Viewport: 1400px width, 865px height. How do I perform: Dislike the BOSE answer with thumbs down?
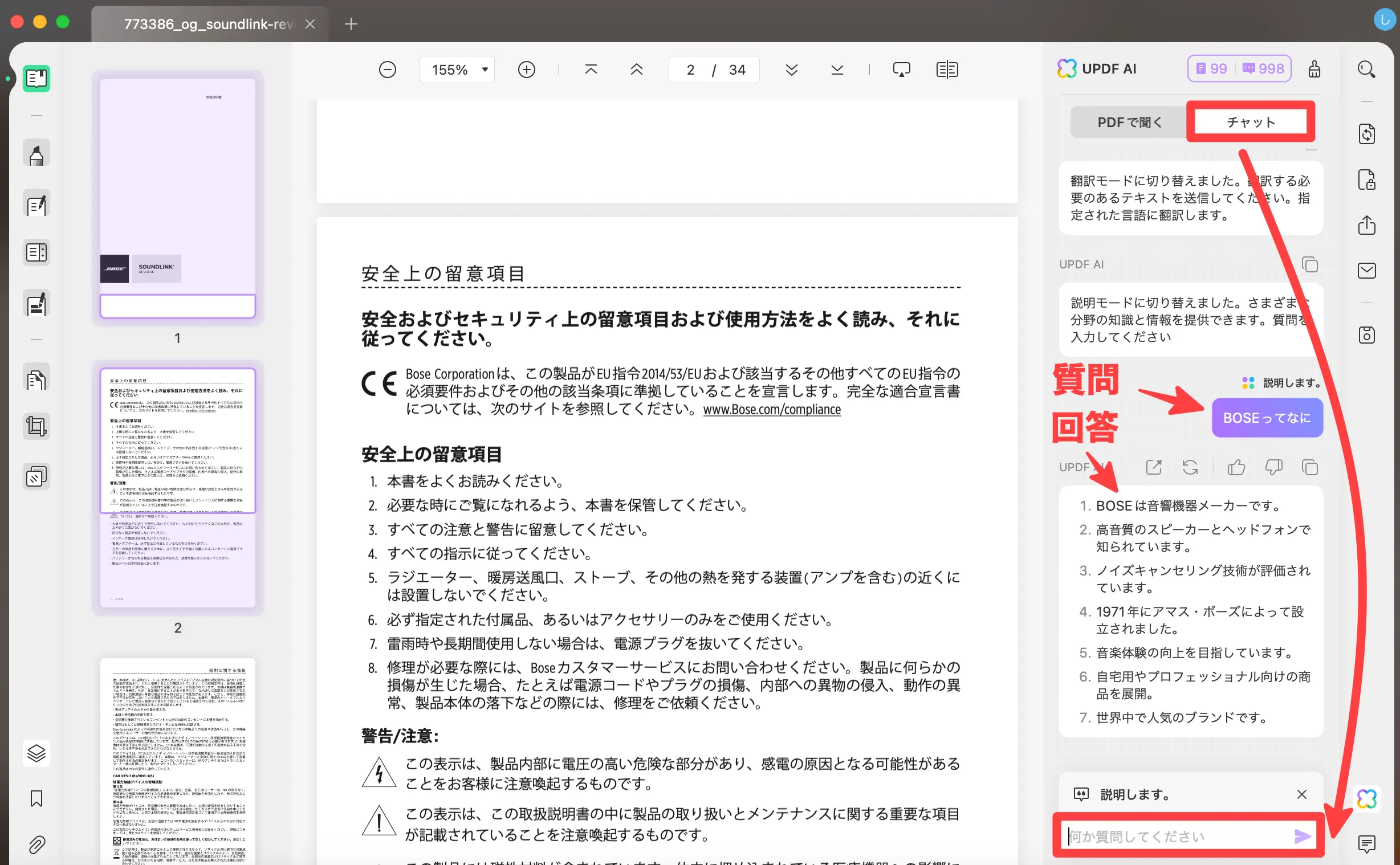[x=1273, y=467]
